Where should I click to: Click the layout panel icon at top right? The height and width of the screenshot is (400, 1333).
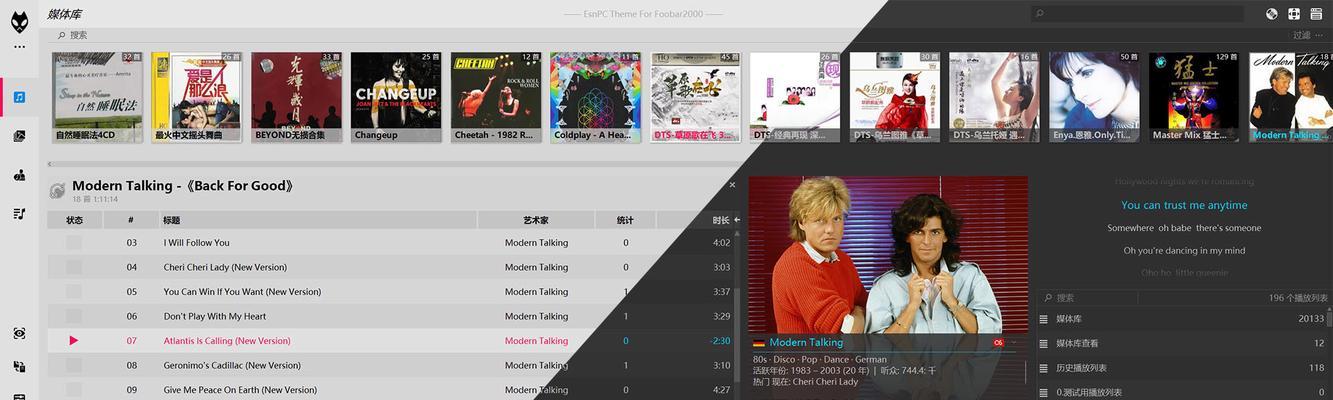coord(1317,14)
